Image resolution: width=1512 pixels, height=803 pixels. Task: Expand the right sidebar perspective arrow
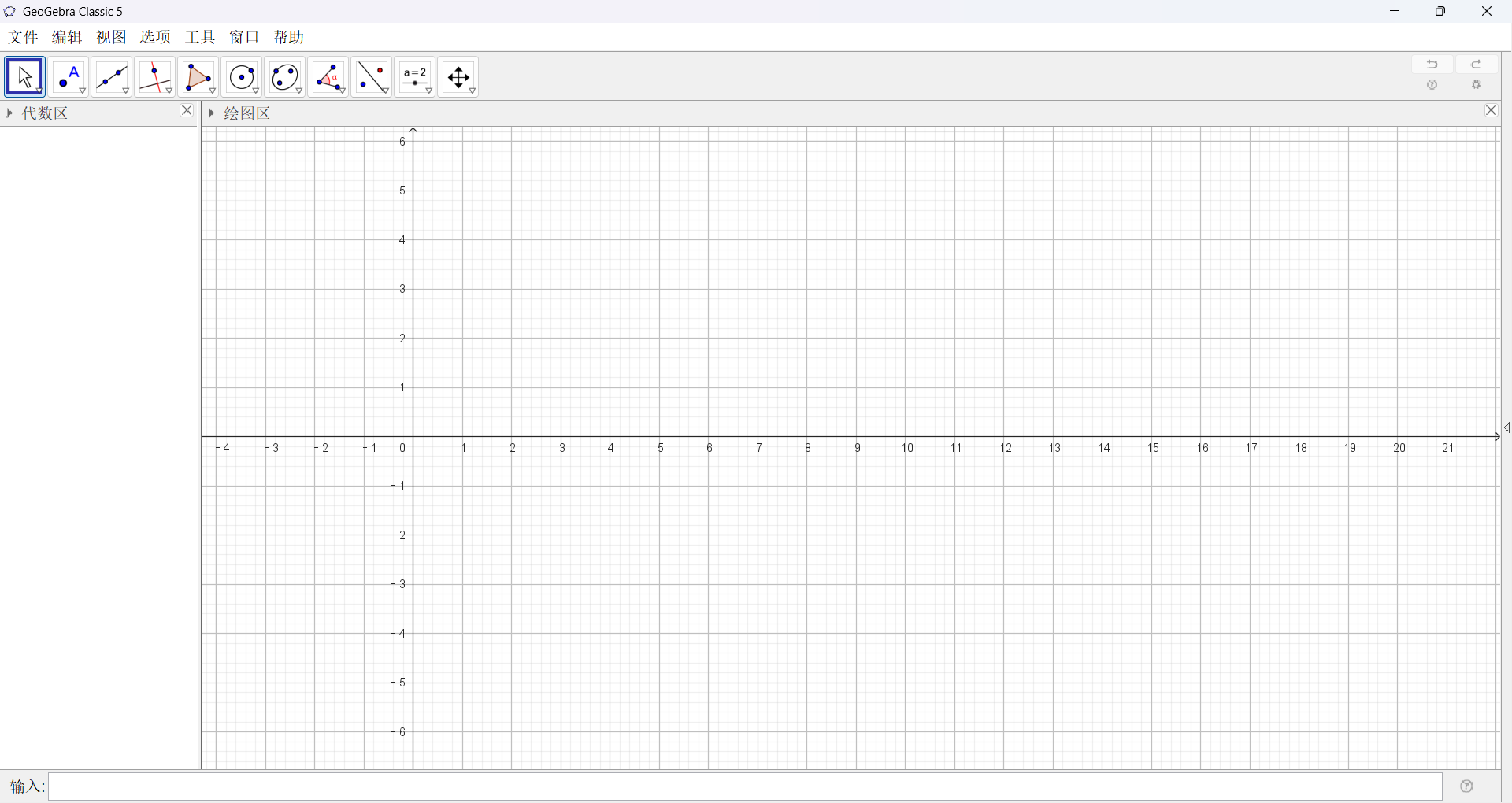(1506, 427)
